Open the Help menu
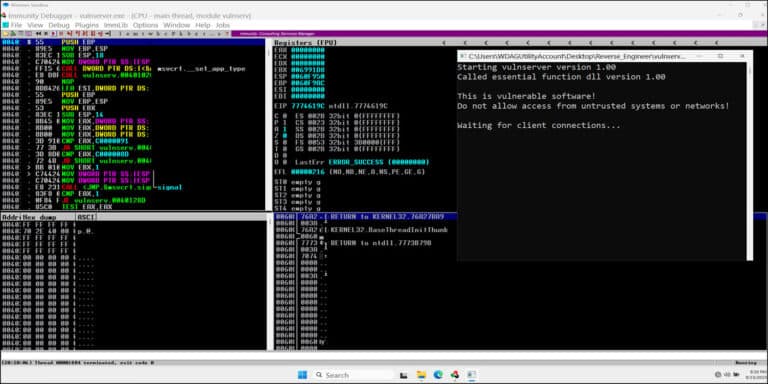768x384 pixels. tap(203, 25)
